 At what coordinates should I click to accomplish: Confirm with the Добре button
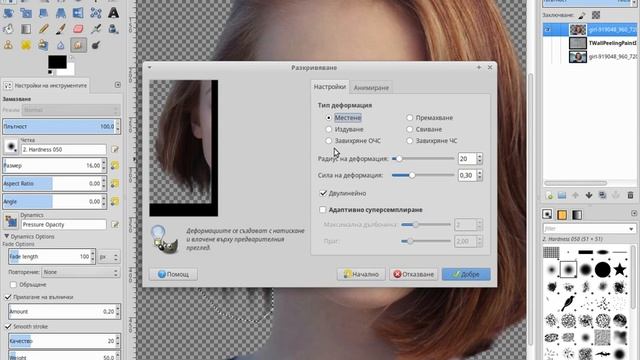point(466,274)
